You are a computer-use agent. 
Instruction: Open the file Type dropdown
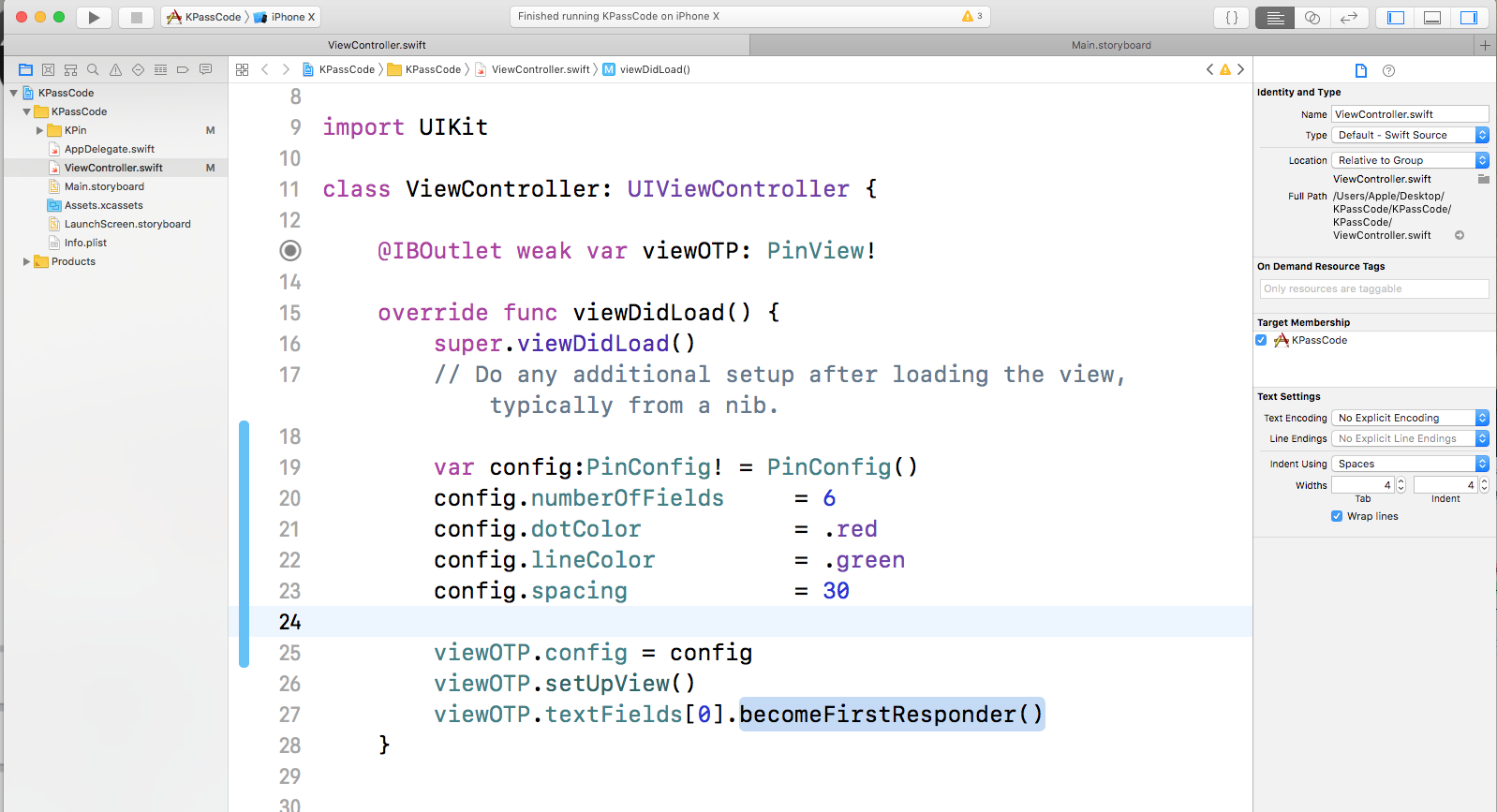(x=1410, y=135)
